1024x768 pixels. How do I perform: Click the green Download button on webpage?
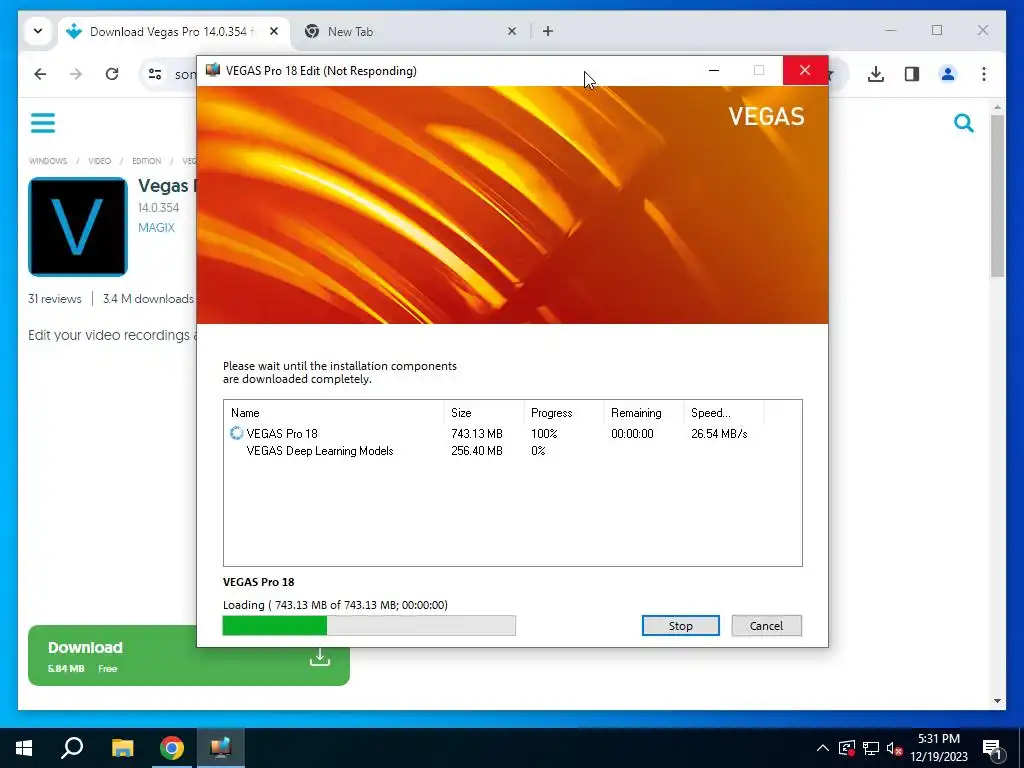pyautogui.click(x=189, y=655)
